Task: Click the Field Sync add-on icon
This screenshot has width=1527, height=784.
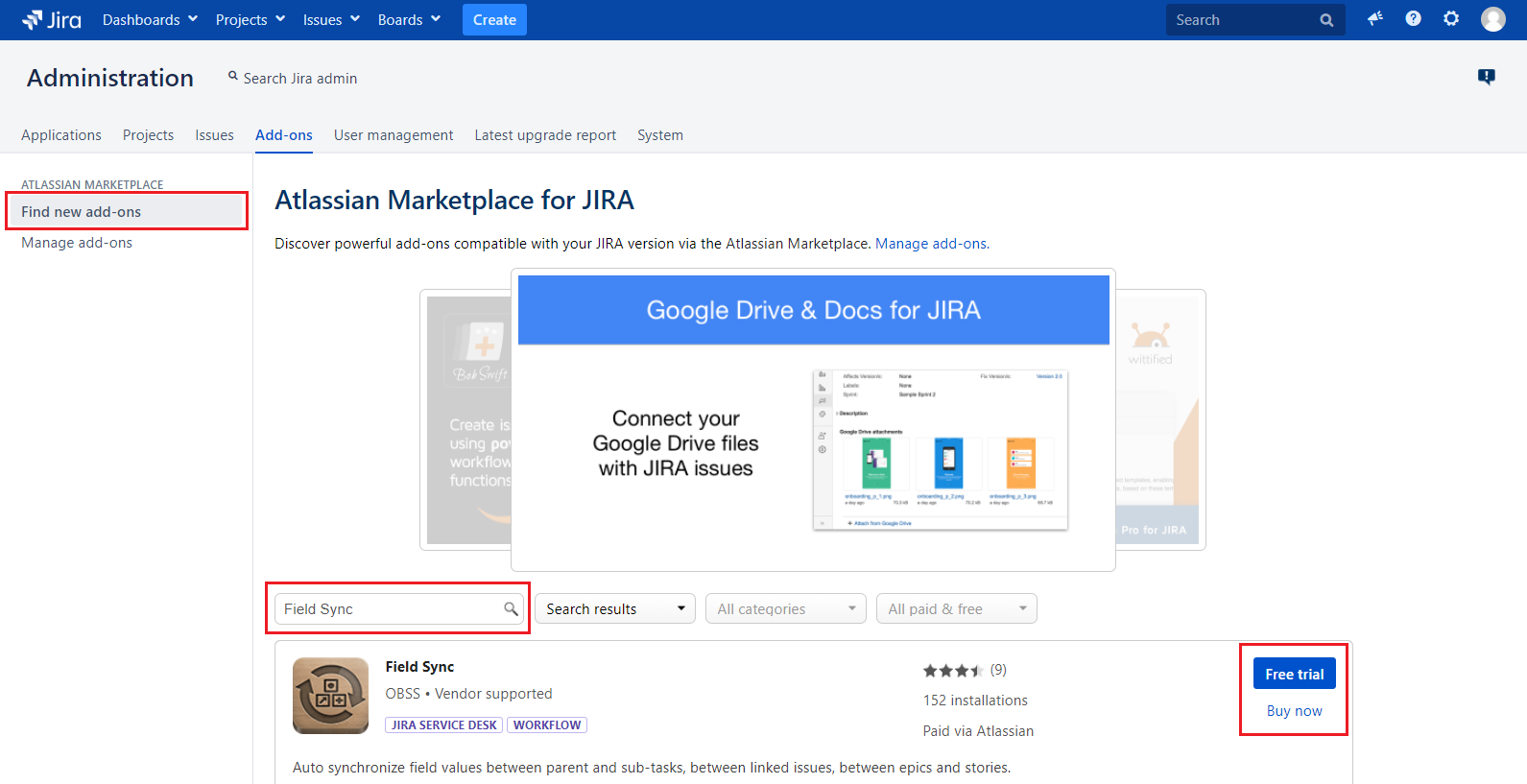Action: click(x=330, y=695)
